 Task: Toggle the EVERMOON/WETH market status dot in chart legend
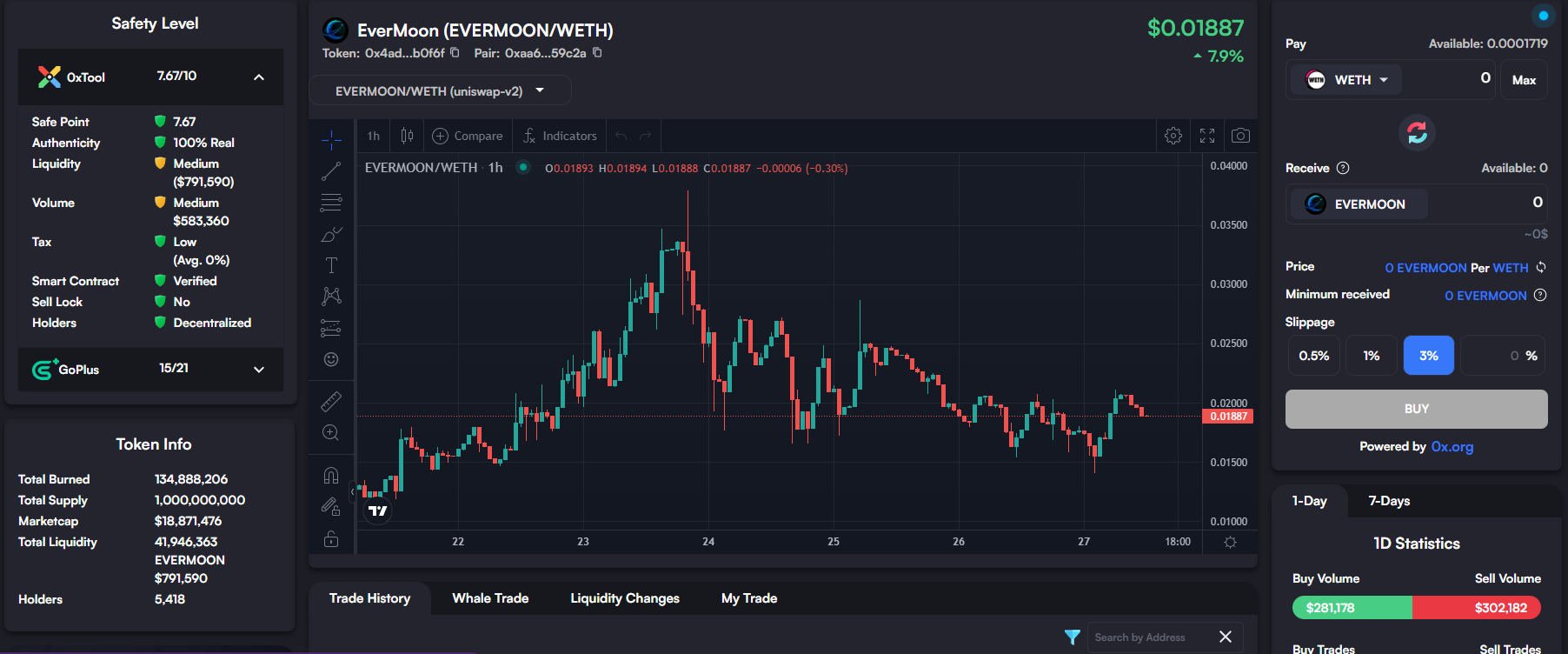(x=523, y=167)
